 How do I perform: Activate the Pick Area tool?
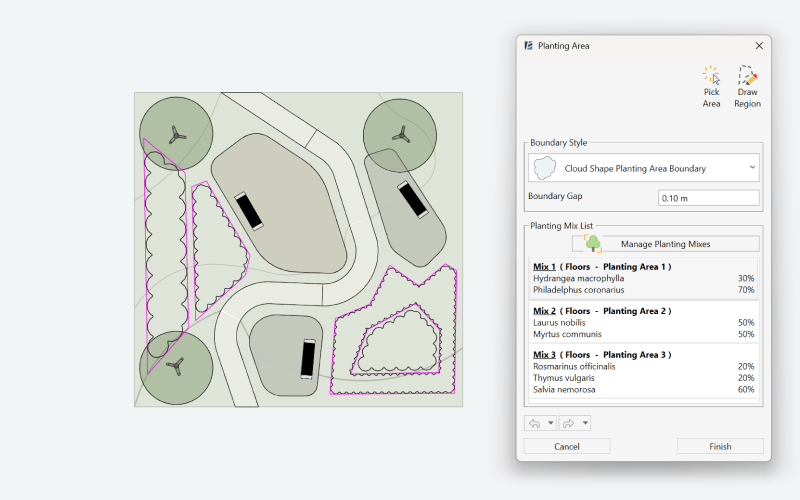coord(711,86)
